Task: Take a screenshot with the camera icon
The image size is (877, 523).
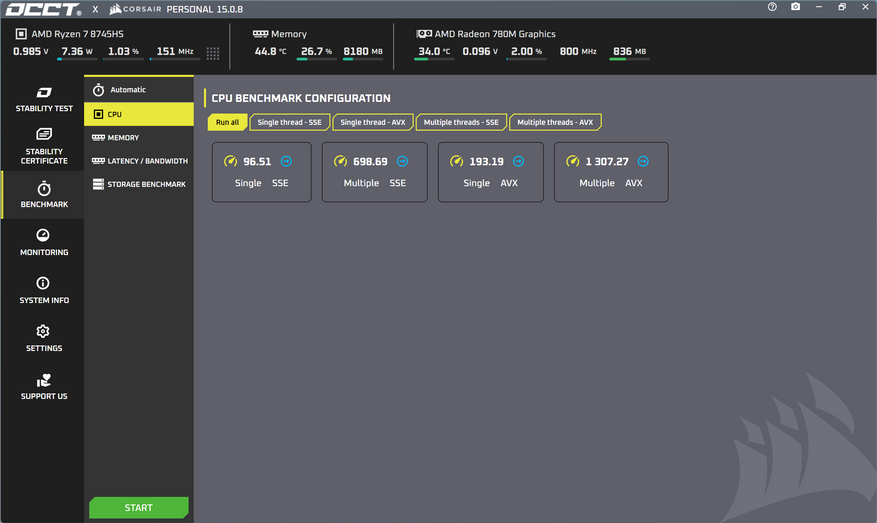Action: click(x=795, y=7)
